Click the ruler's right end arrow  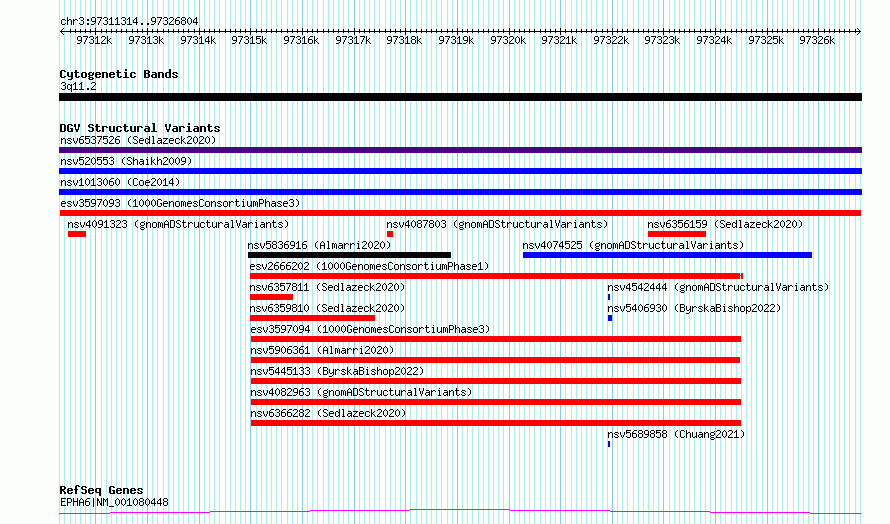[859, 31]
